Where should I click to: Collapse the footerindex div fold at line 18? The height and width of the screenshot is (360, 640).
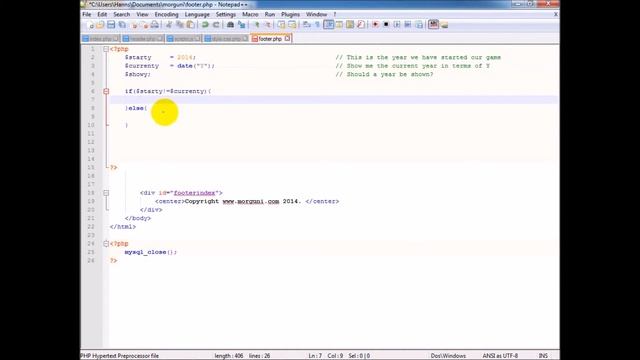(x=106, y=193)
